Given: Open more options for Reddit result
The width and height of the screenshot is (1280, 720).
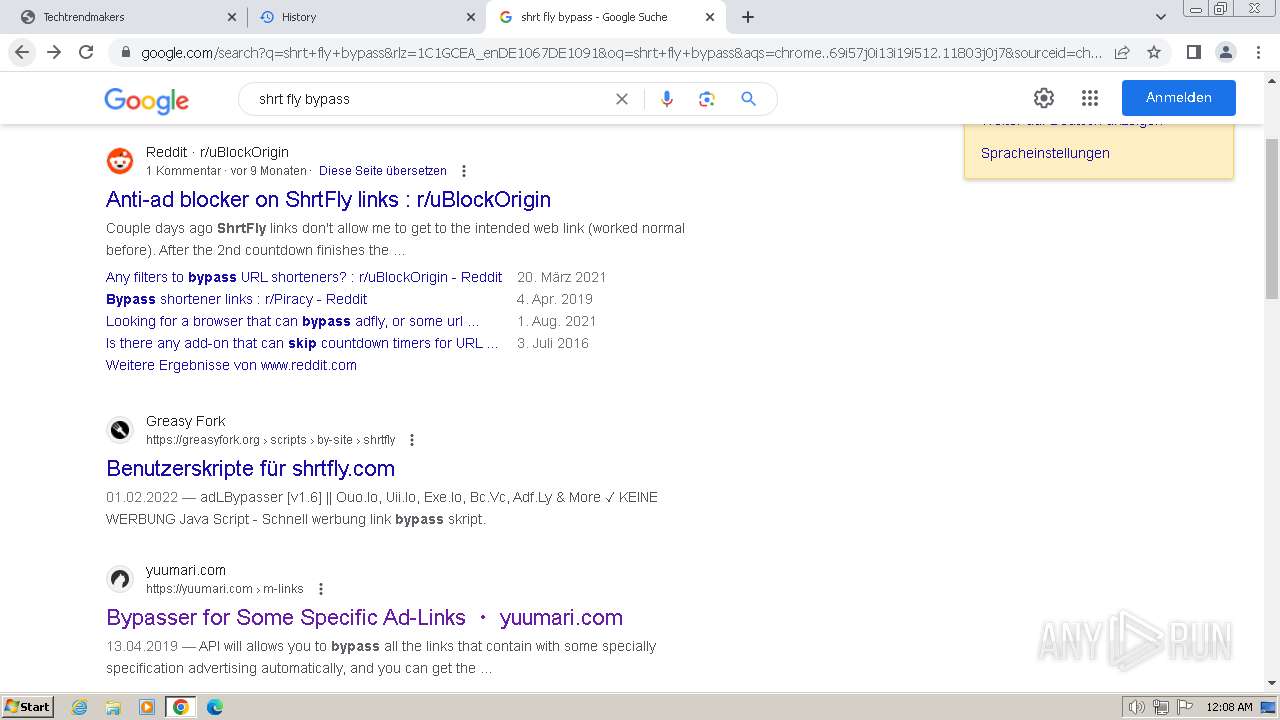Looking at the screenshot, I should pos(463,171).
